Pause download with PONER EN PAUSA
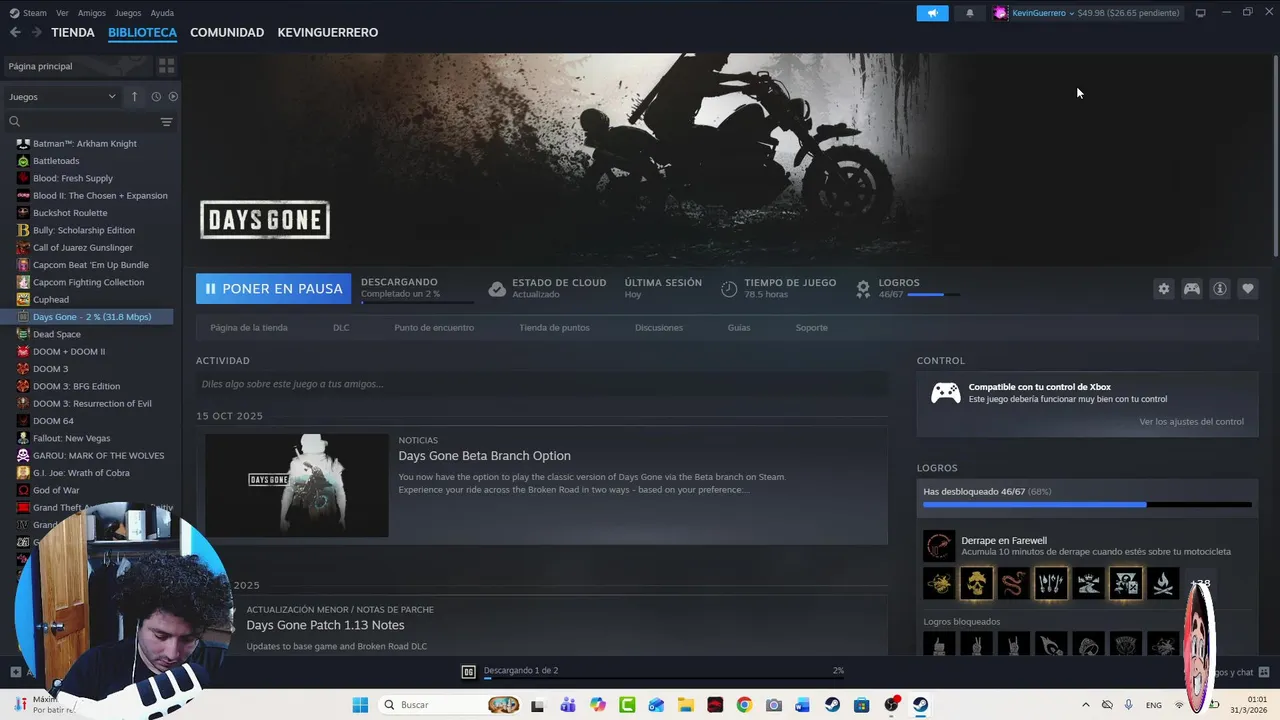1280x720 pixels. pos(273,289)
